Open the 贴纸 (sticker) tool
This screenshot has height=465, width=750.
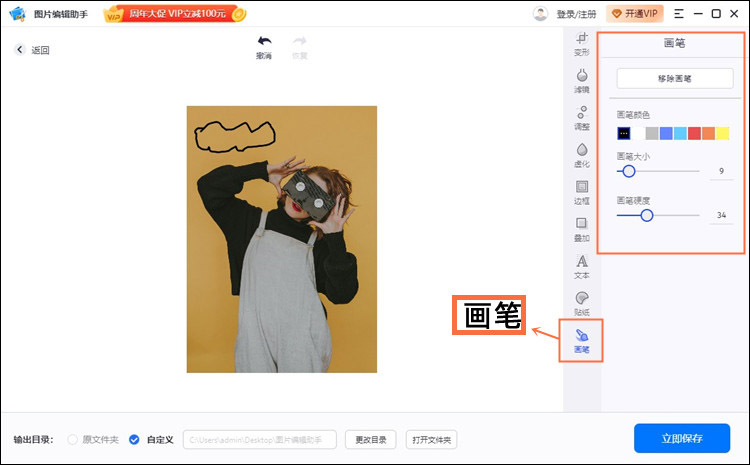pos(581,302)
